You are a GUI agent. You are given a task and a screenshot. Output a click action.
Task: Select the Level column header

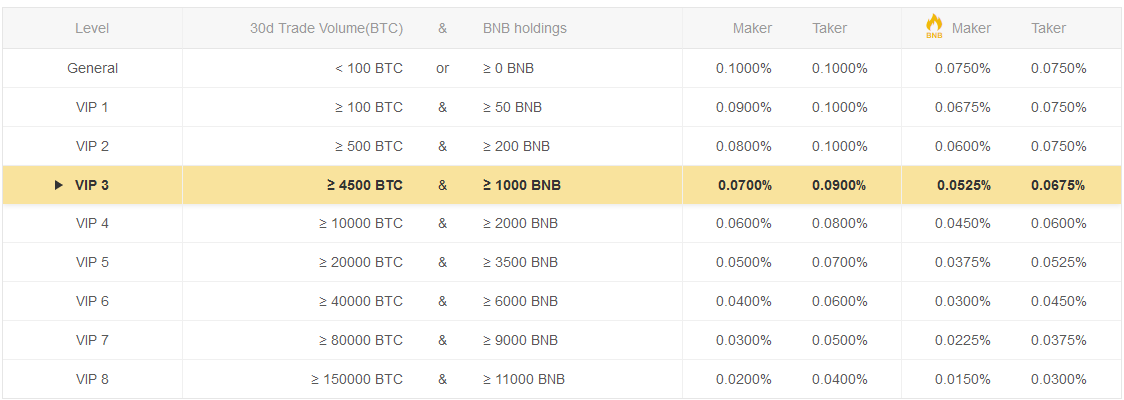coord(92,29)
